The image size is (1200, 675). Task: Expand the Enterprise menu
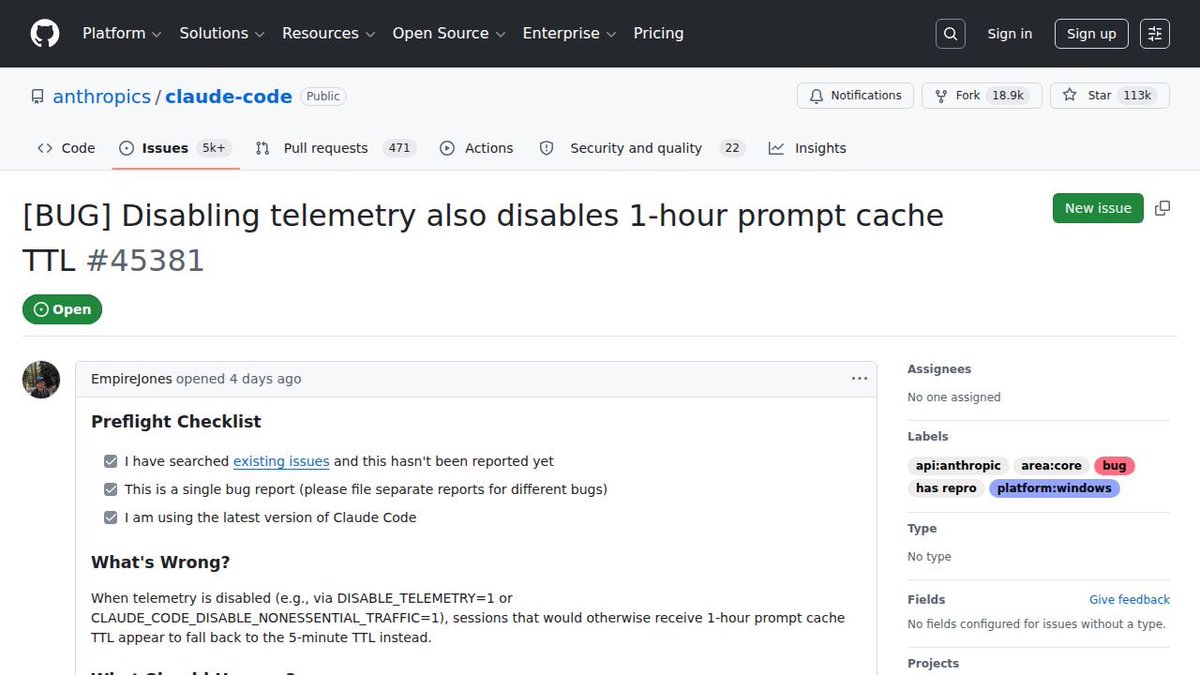point(570,33)
